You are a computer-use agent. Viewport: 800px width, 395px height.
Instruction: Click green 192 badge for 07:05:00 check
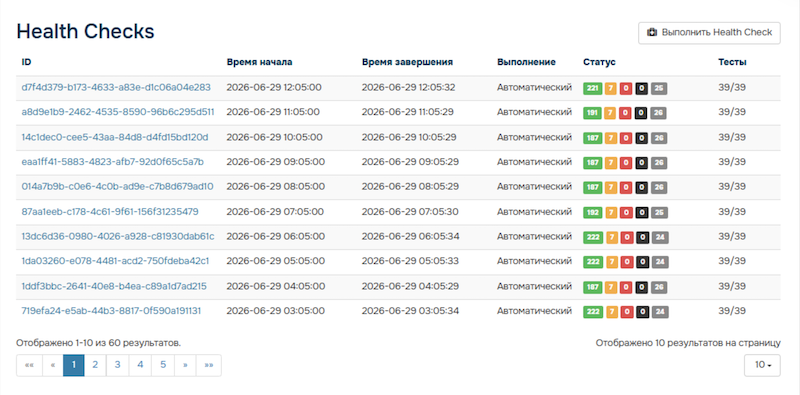click(592, 212)
